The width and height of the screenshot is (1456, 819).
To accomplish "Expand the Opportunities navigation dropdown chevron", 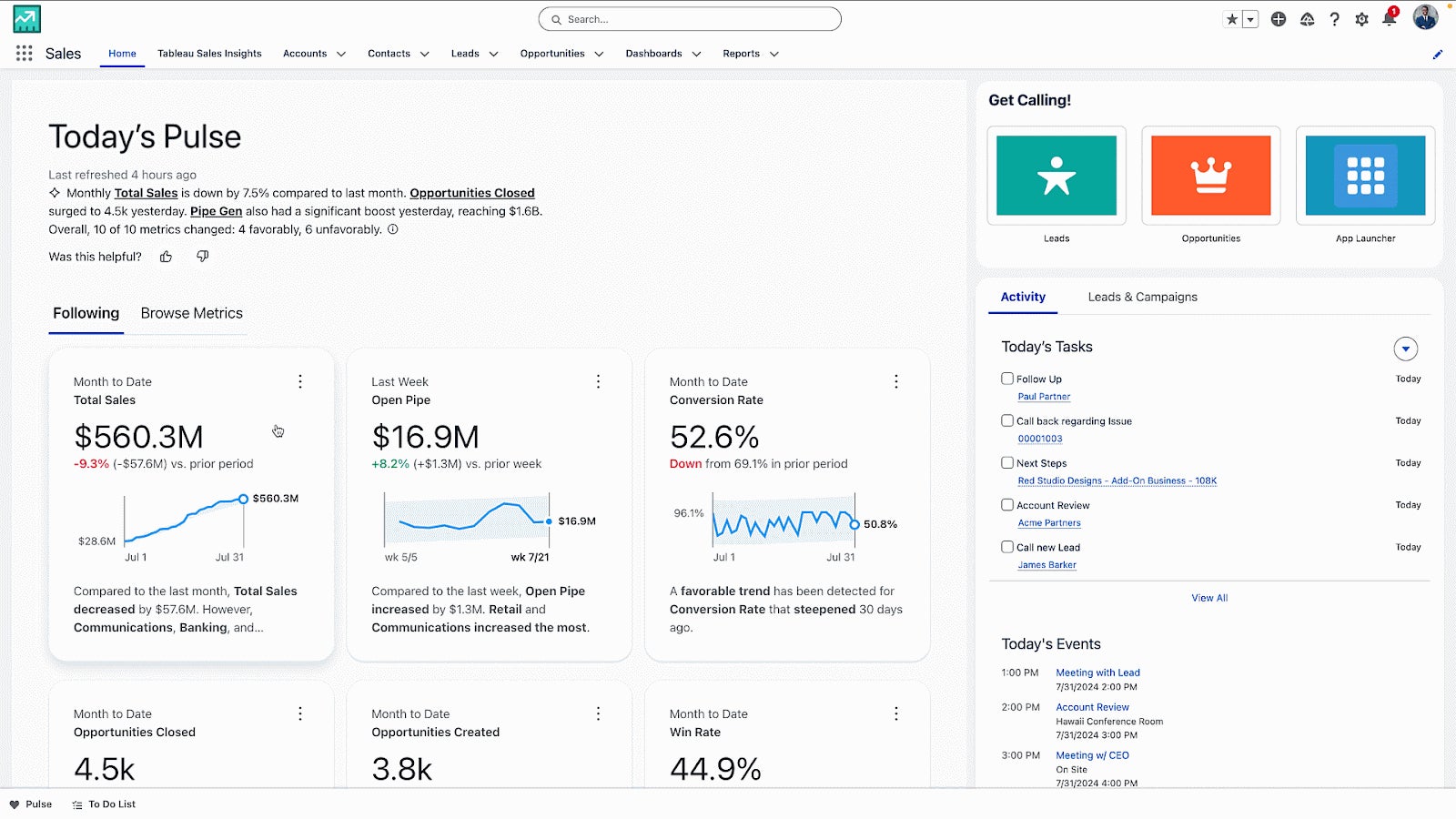I will point(599,55).
